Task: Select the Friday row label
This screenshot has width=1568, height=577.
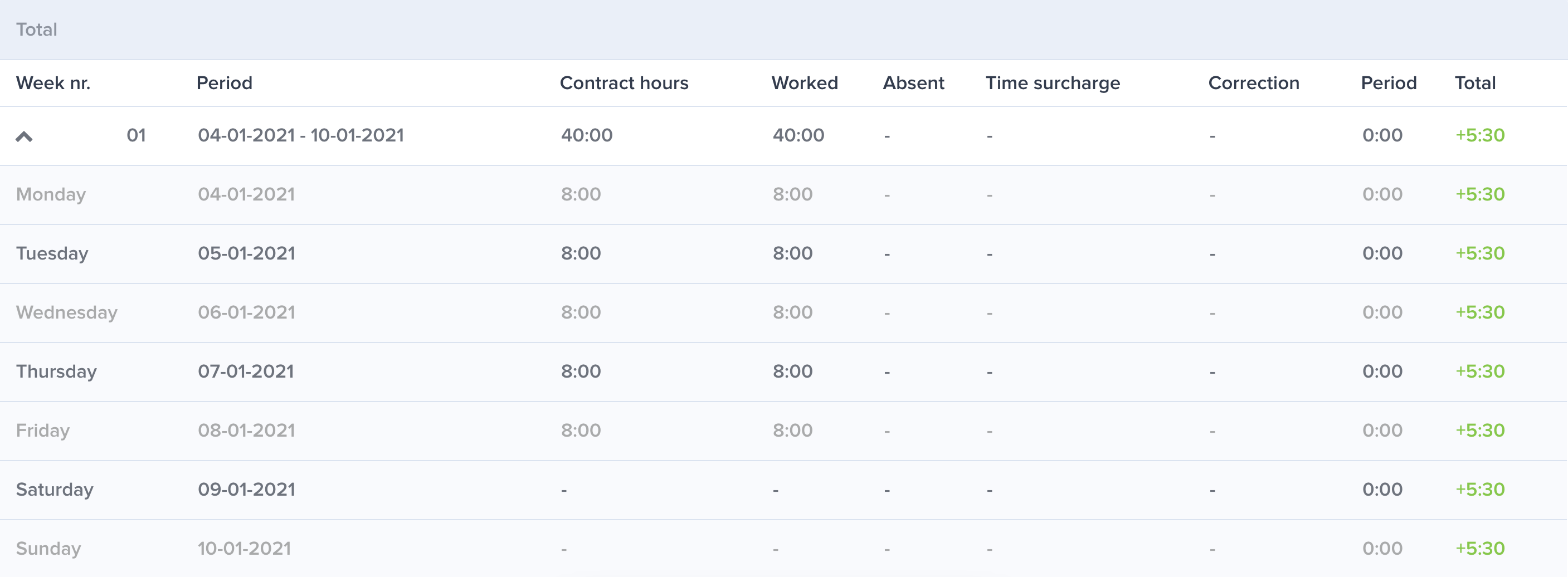Action: [x=42, y=431]
